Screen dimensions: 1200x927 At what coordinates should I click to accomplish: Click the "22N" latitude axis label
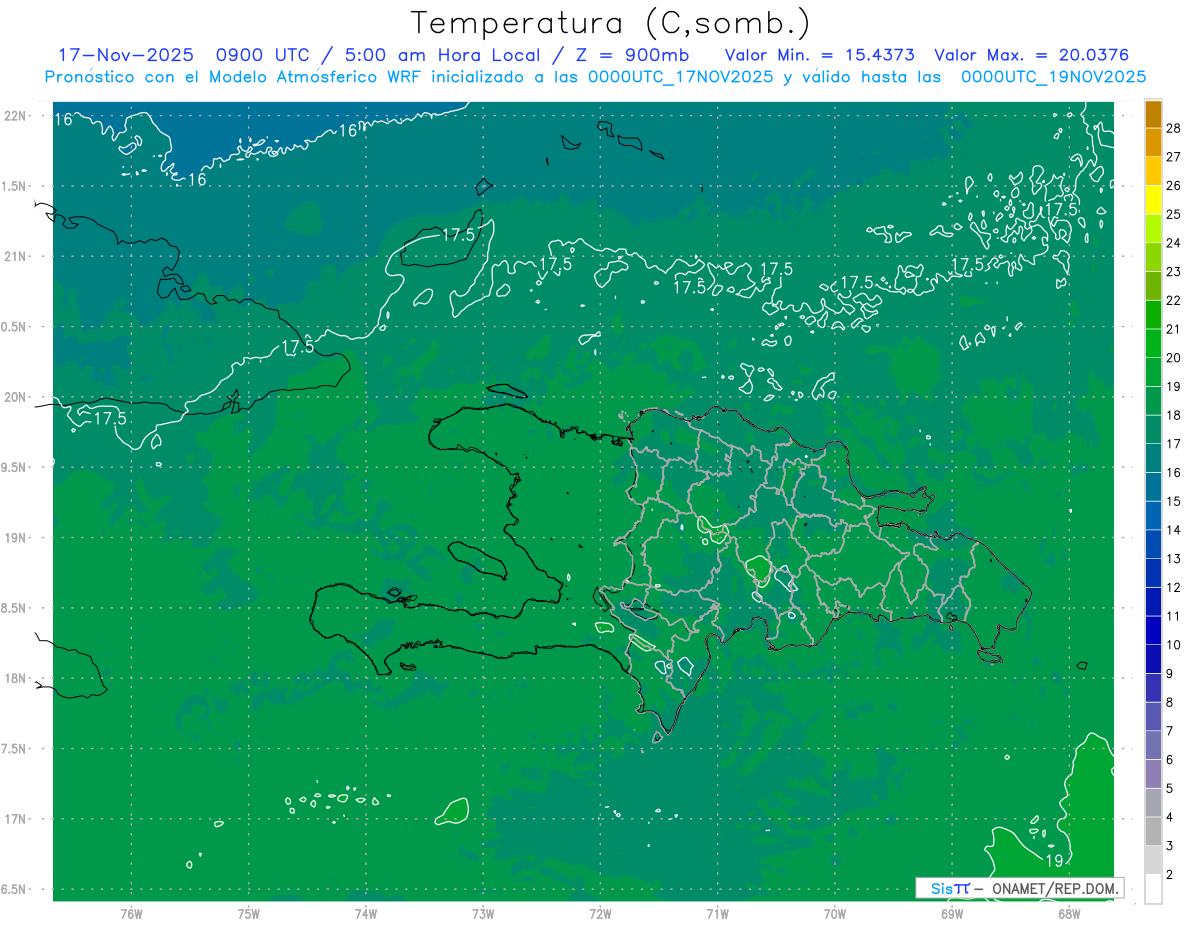pyautogui.click(x=14, y=115)
